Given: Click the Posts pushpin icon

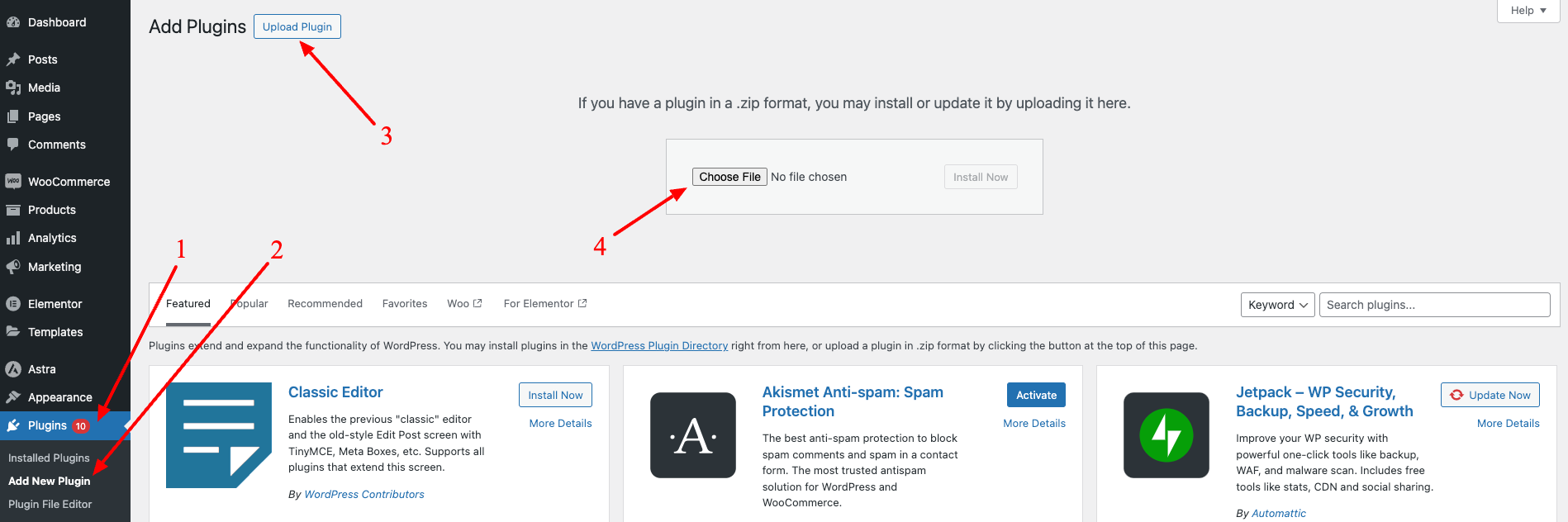Looking at the screenshot, I should (13, 59).
